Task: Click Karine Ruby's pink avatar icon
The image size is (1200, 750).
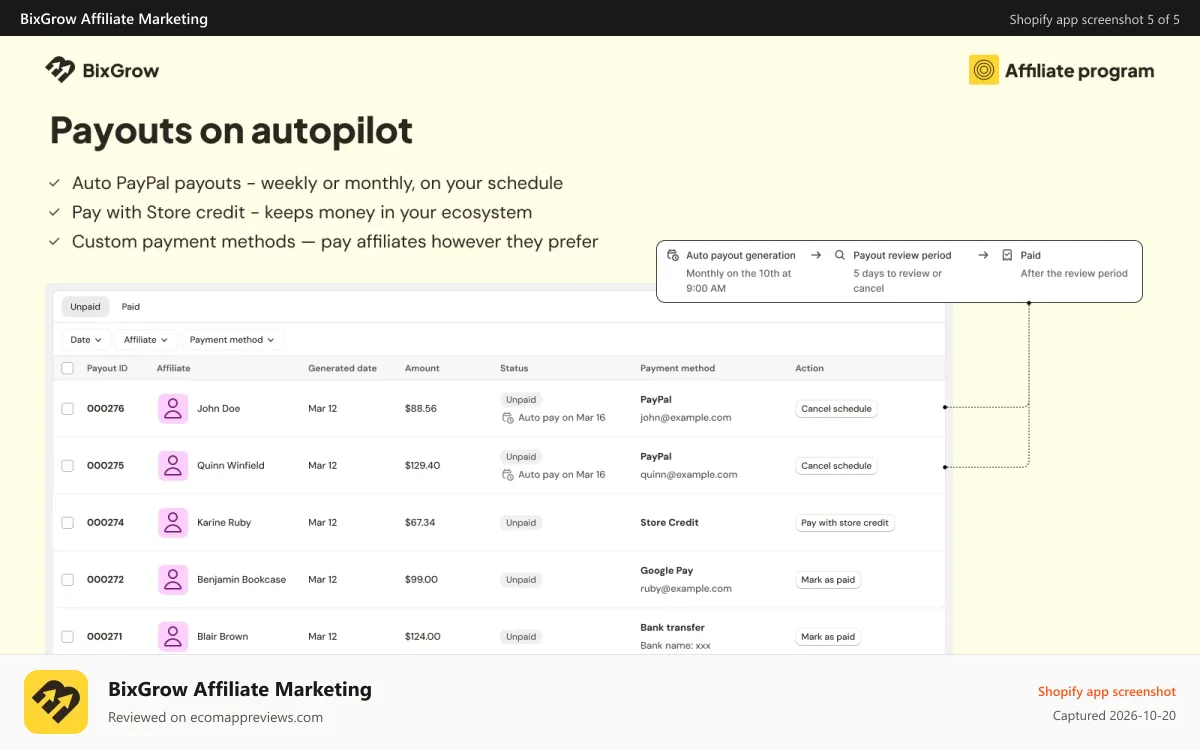Action: click(173, 522)
